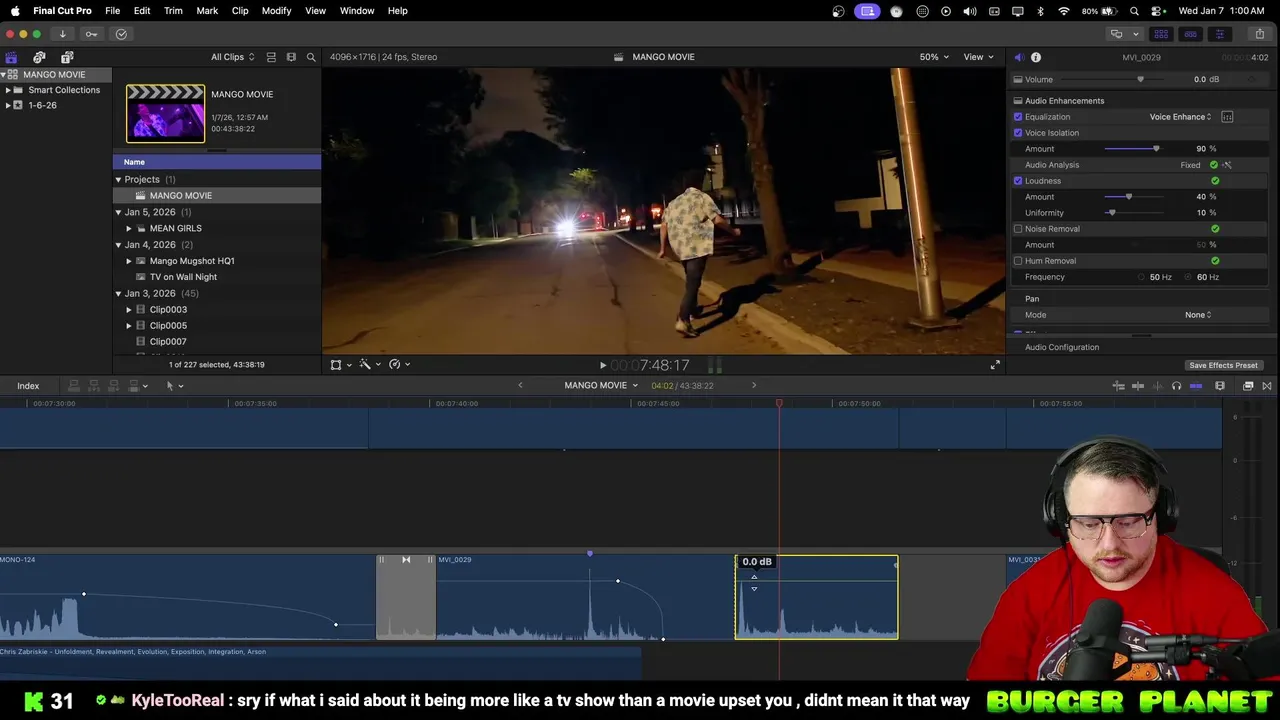Open the equalizer controls graph icon
The image size is (1280, 720).
[1227, 117]
